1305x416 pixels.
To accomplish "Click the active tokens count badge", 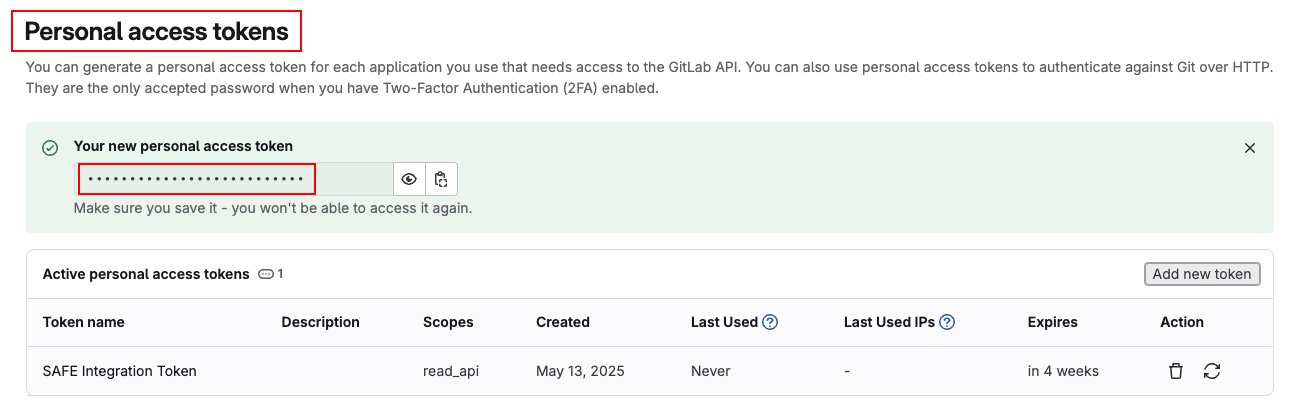I will 270,274.
